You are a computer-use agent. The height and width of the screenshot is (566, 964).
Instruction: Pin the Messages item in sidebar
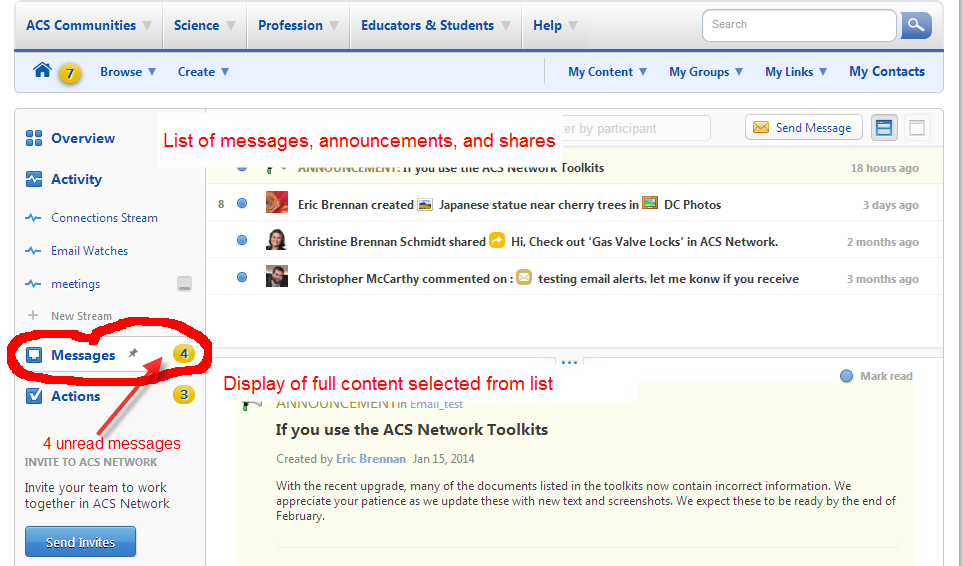133,354
